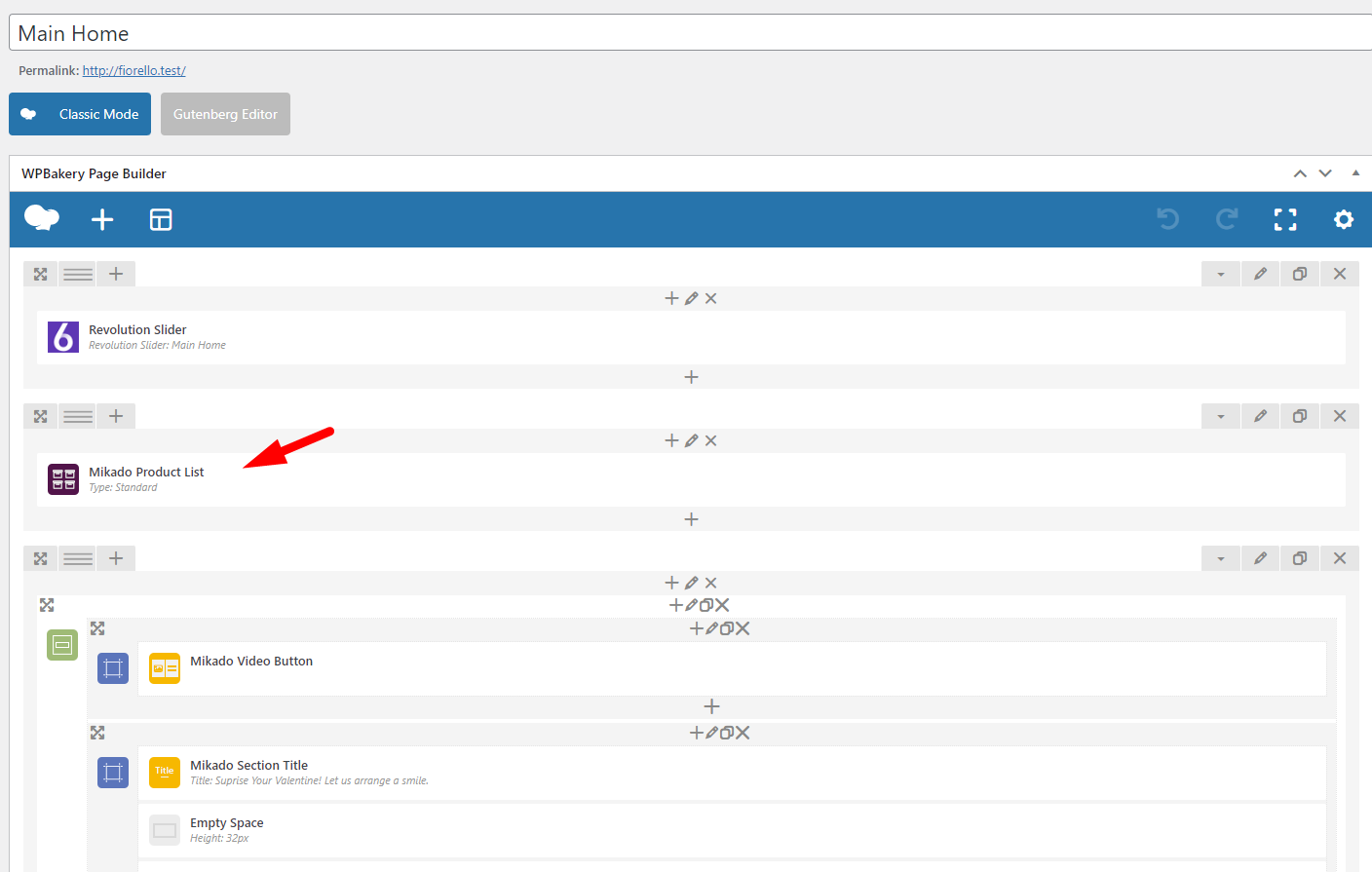Viewport: 1372px width, 872px height.
Task: Move the WPBakery panel down
Action: [x=1325, y=173]
